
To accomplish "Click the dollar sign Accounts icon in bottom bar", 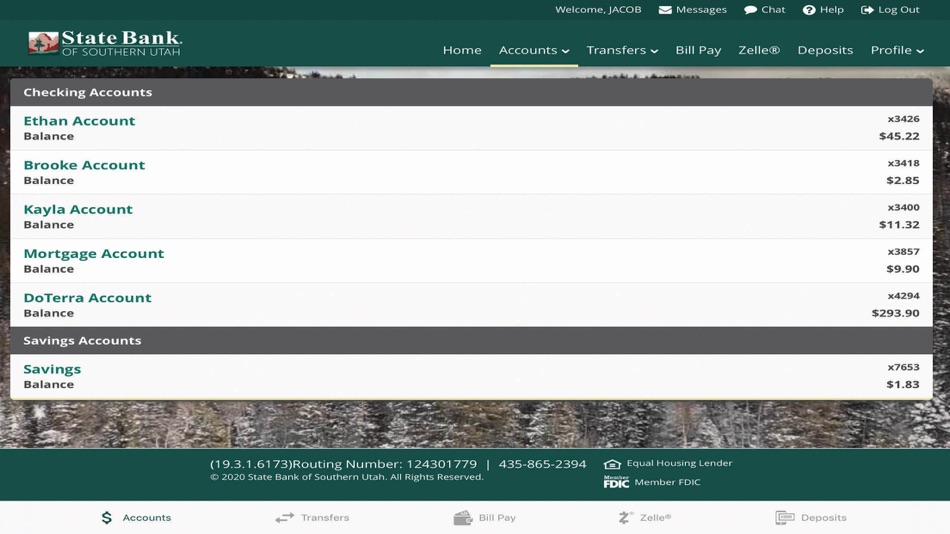I will tap(107, 518).
